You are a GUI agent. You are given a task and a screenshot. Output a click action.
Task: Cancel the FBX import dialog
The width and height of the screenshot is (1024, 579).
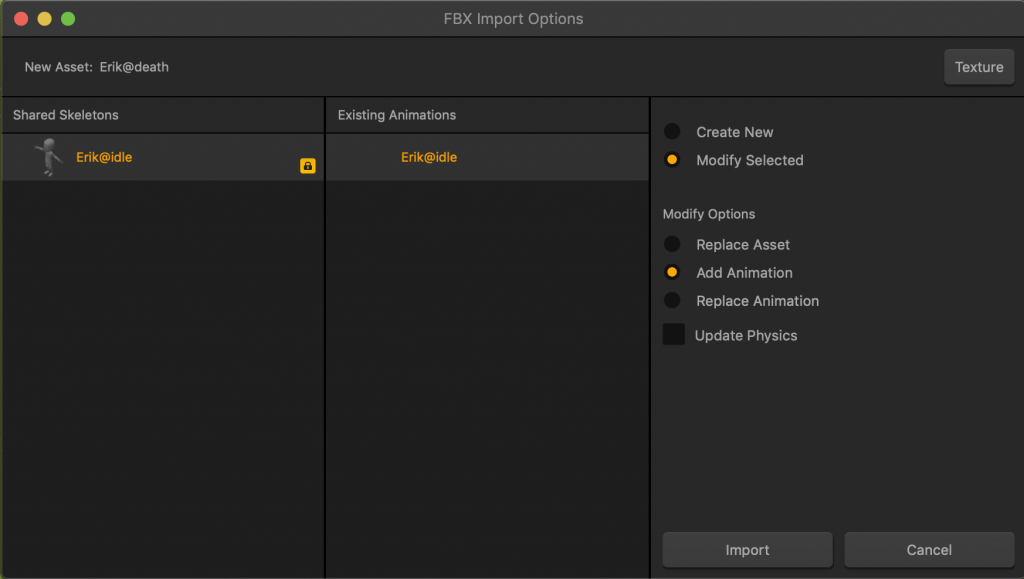(x=929, y=550)
